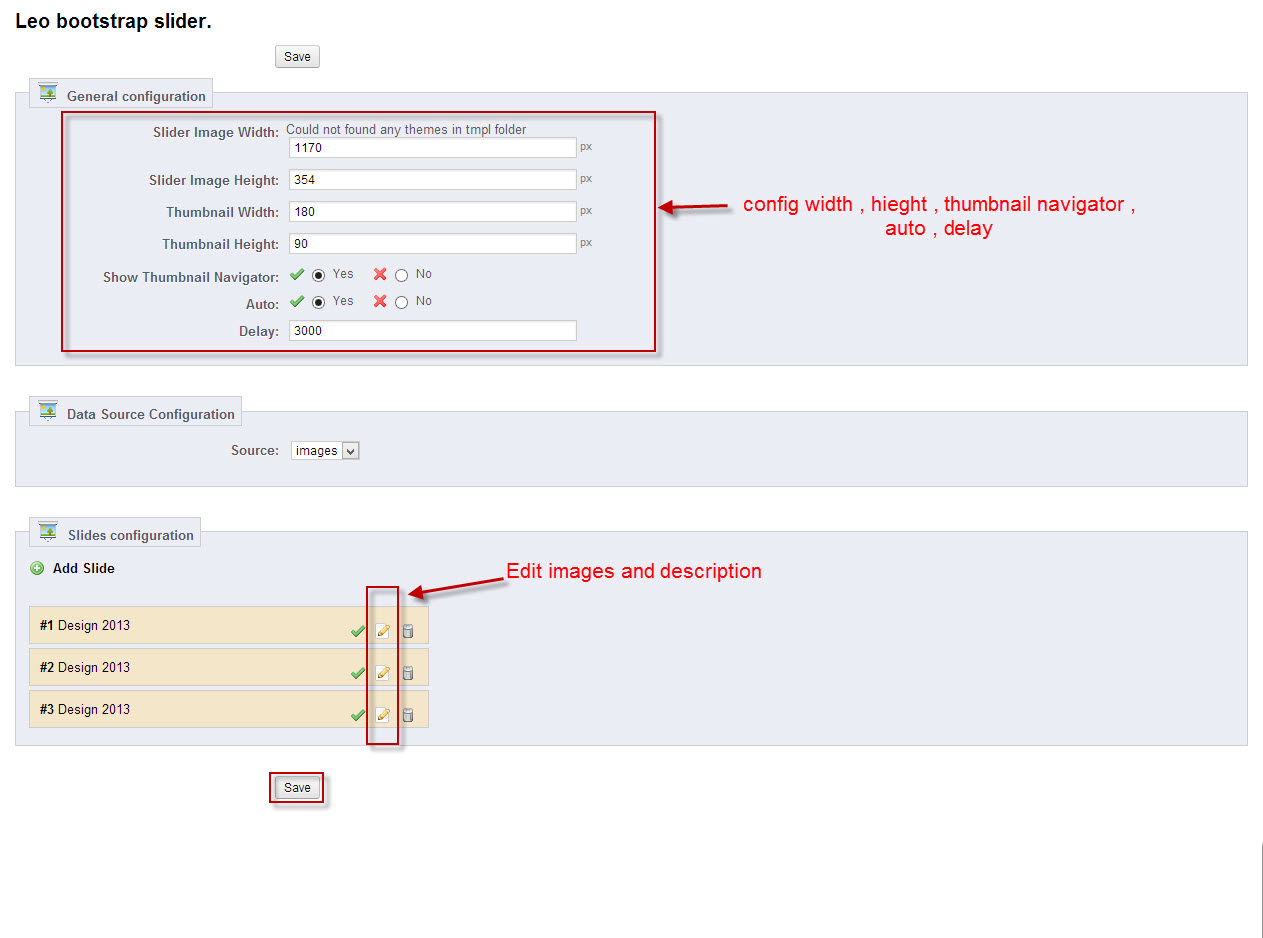Click green check icon beside Auto Yes

click(x=297, y=301)
